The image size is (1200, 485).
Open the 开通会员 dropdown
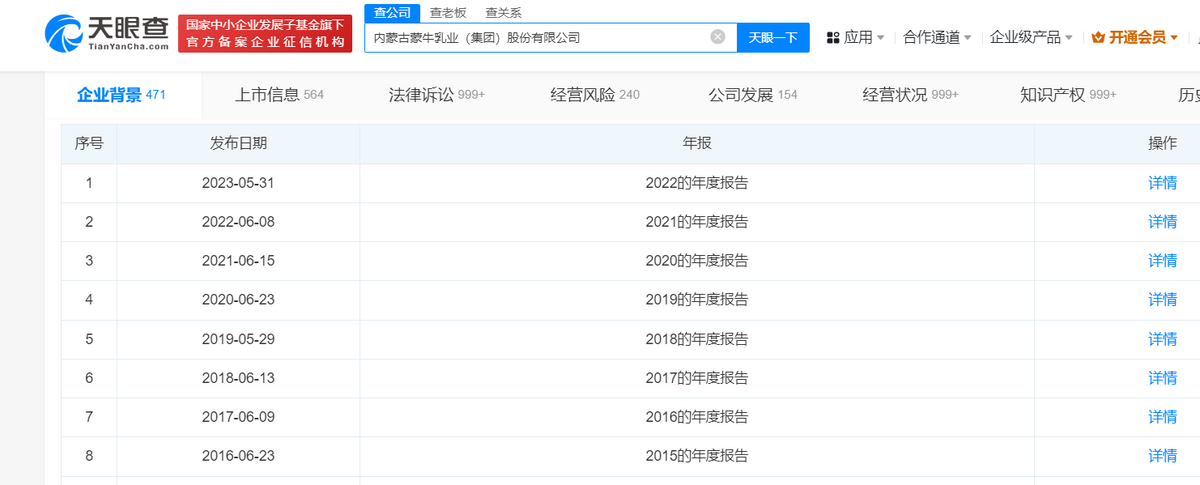[1134, 37]
